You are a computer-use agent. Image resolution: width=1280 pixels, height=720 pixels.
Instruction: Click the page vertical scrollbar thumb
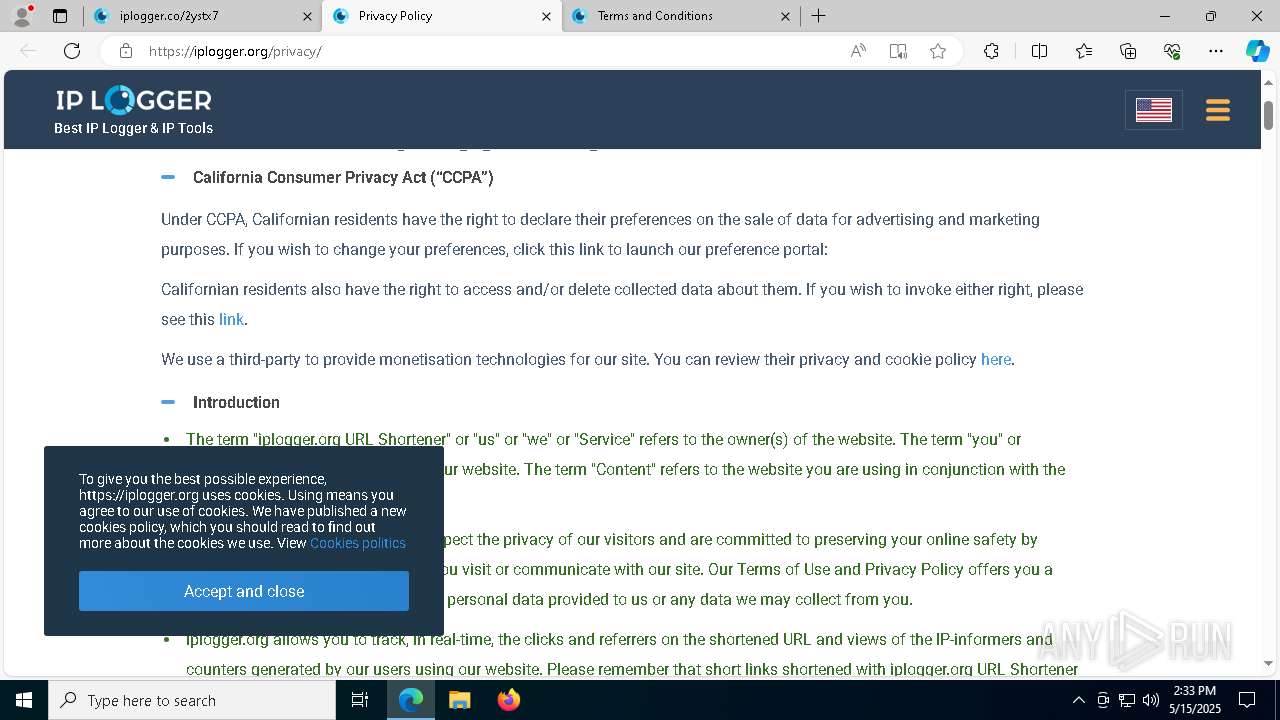[x=1269, y=115]
